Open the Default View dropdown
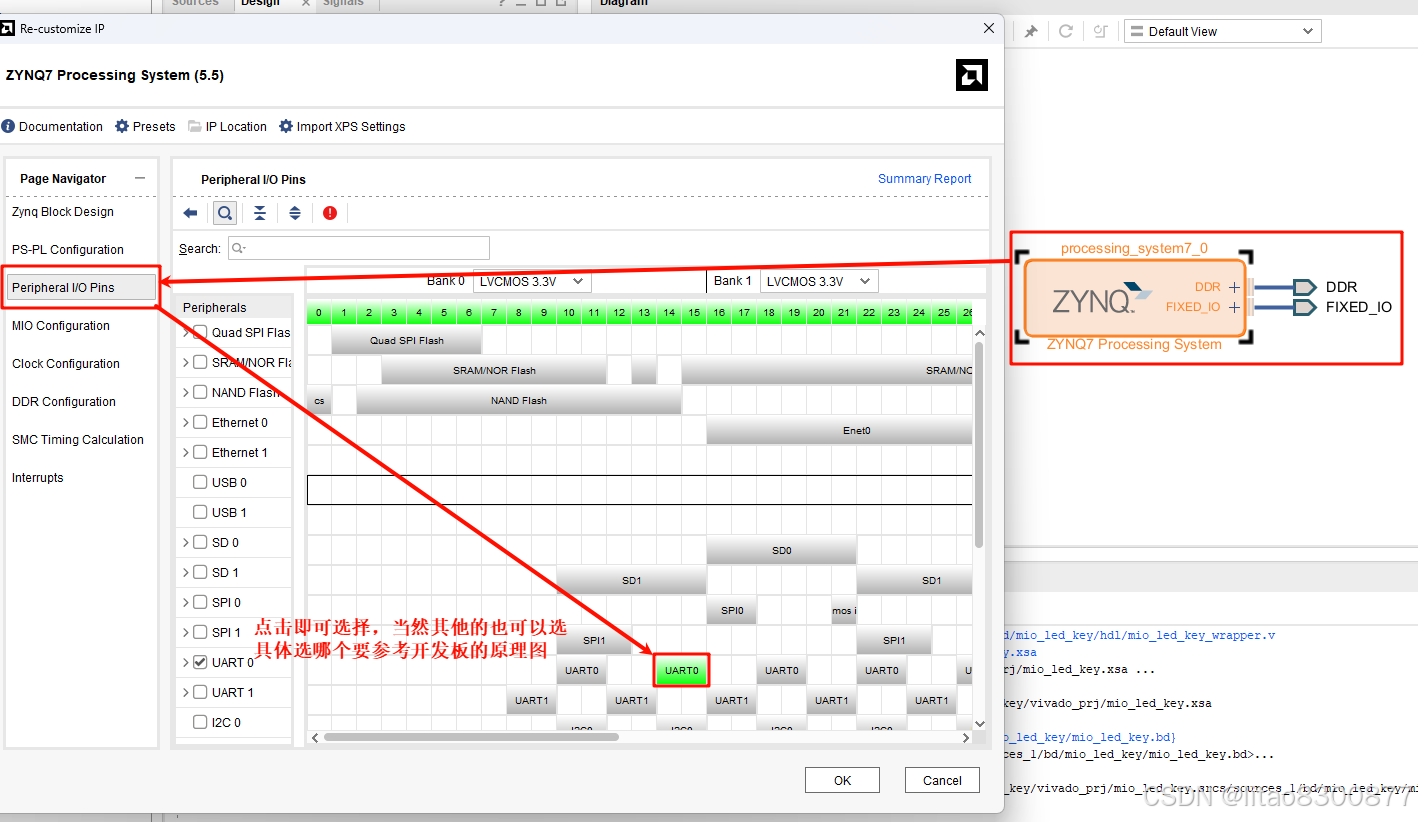Viewport: 1418px width, 822px height. point(1222,31)
